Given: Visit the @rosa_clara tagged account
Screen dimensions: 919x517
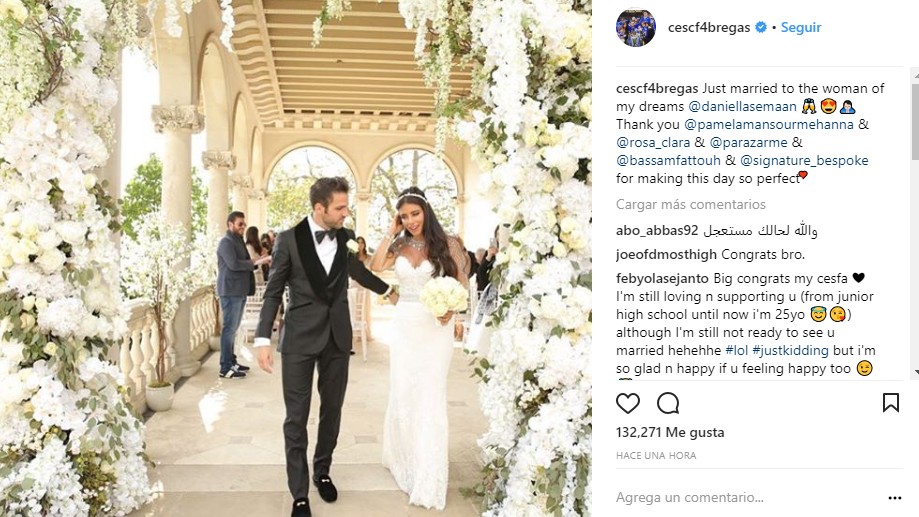Looking at the screenshot, I should (x=653, y=142).
